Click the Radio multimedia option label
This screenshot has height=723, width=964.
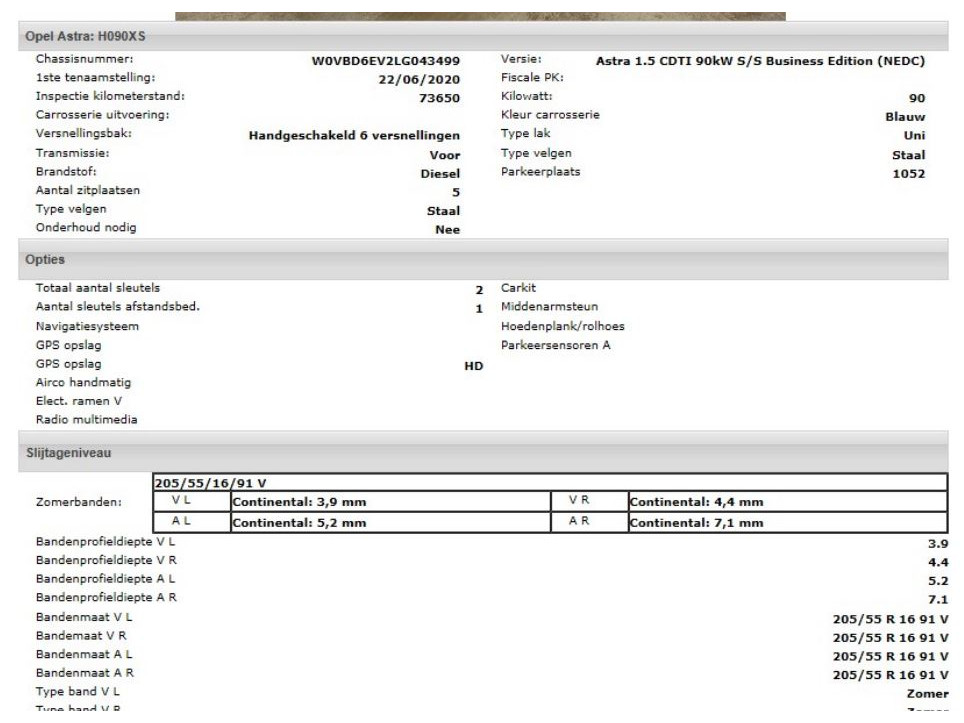(x=86, y=420)
